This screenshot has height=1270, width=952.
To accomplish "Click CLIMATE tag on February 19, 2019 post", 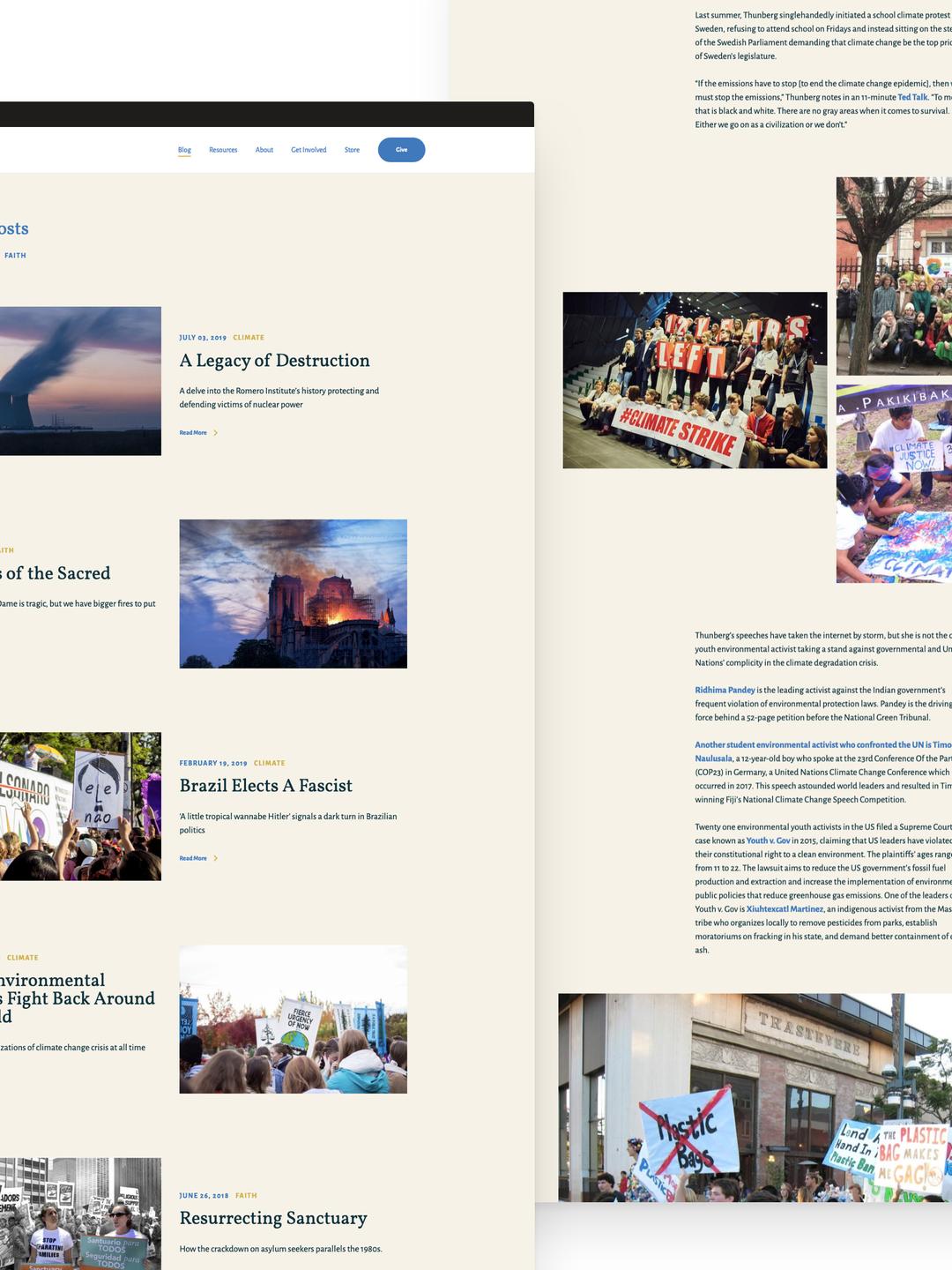I will click(x=270, y=763).
